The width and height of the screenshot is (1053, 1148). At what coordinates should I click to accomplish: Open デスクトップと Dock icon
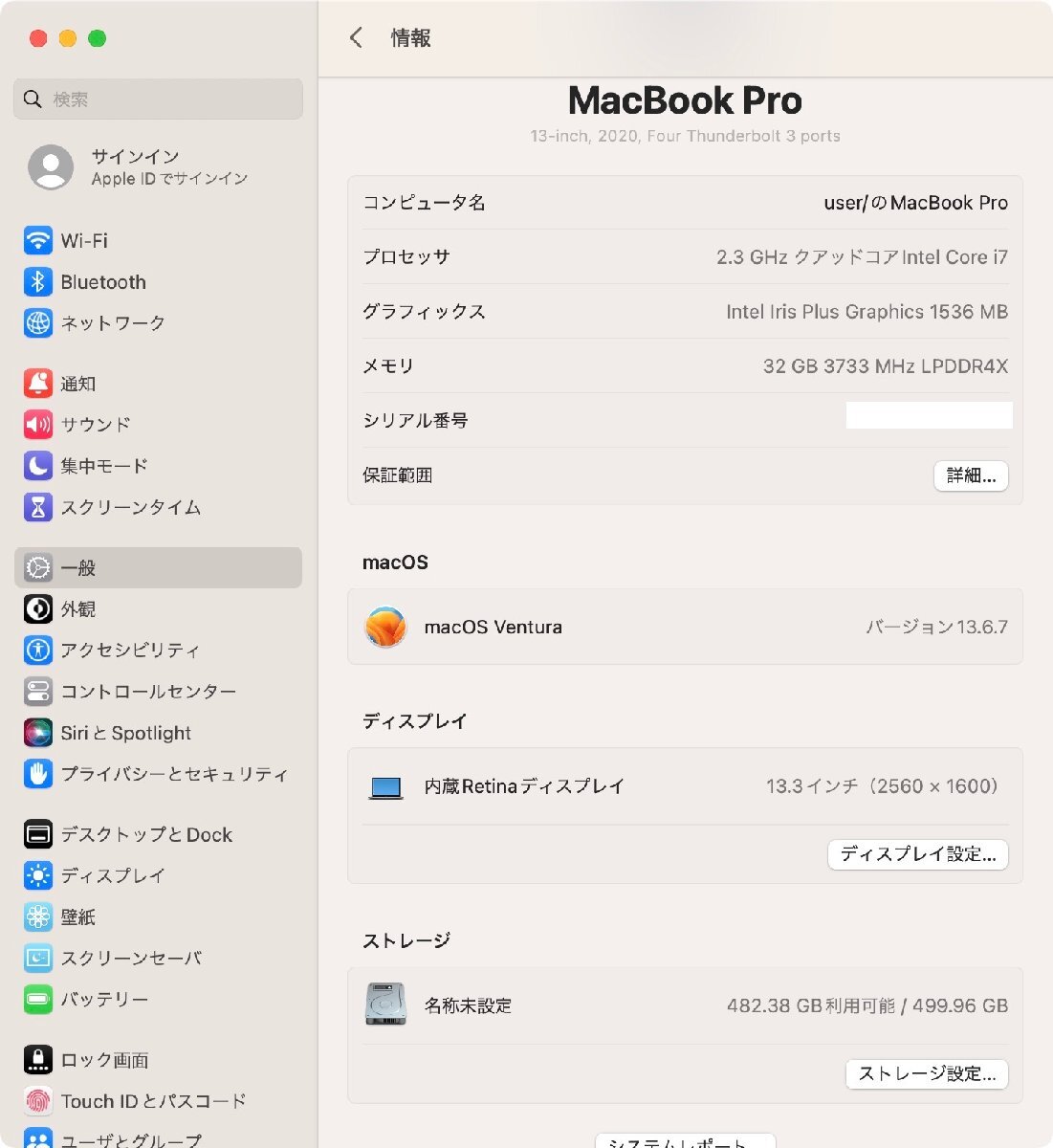click(37, 834)
